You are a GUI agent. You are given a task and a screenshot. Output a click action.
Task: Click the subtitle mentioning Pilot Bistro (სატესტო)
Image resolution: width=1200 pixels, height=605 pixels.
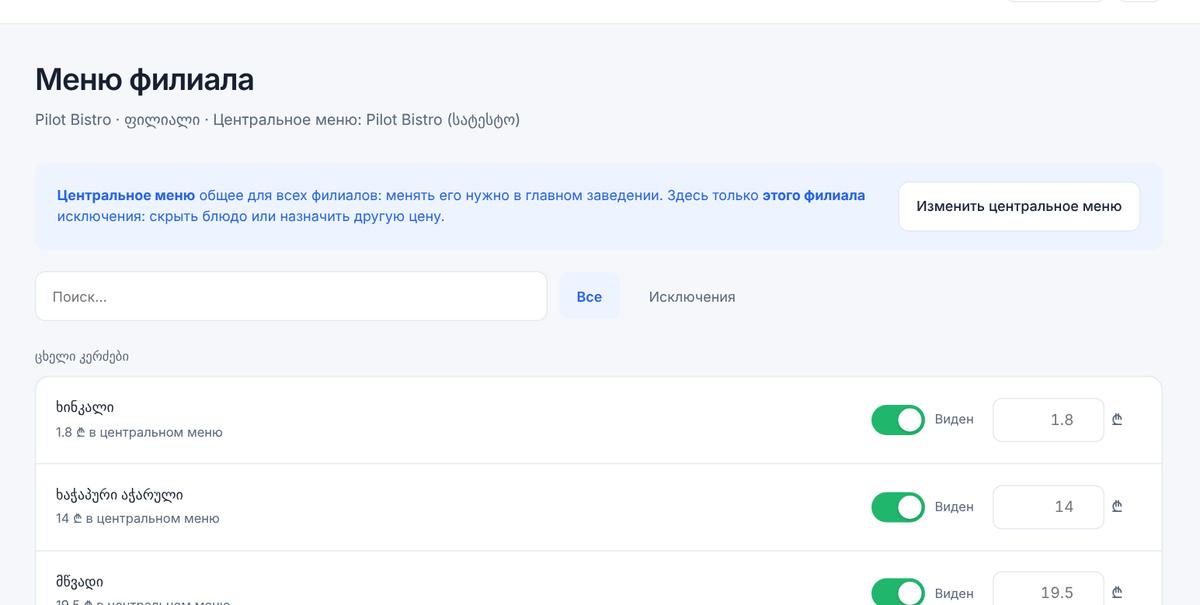278,120
